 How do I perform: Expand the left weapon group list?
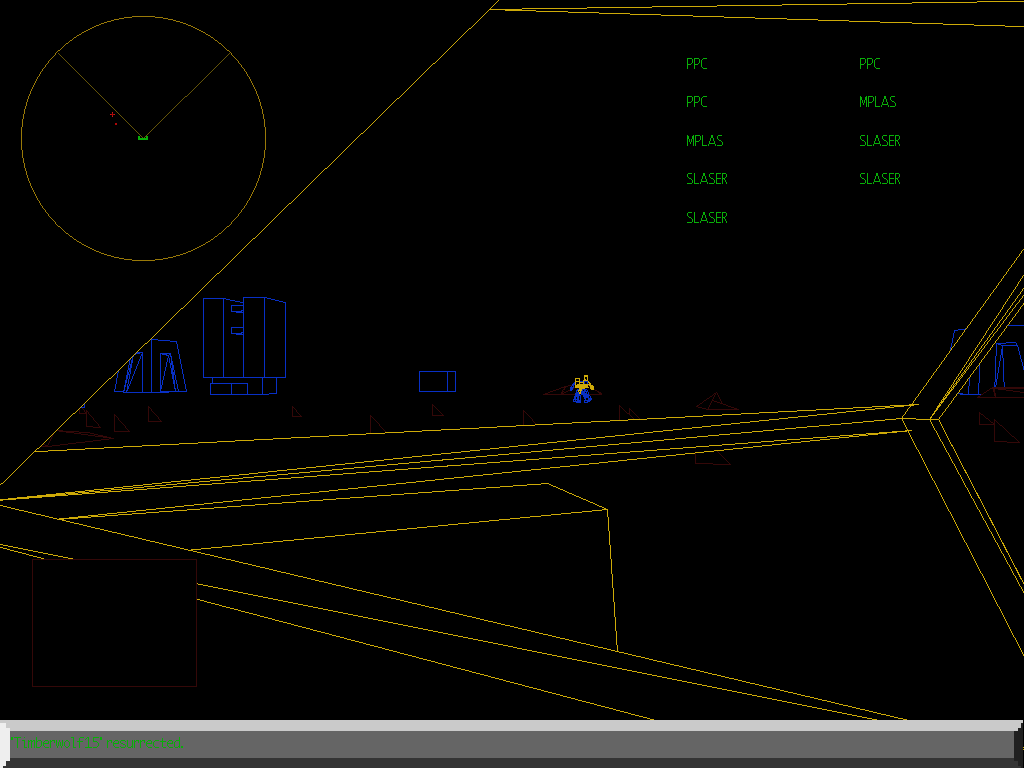point(707,140)
